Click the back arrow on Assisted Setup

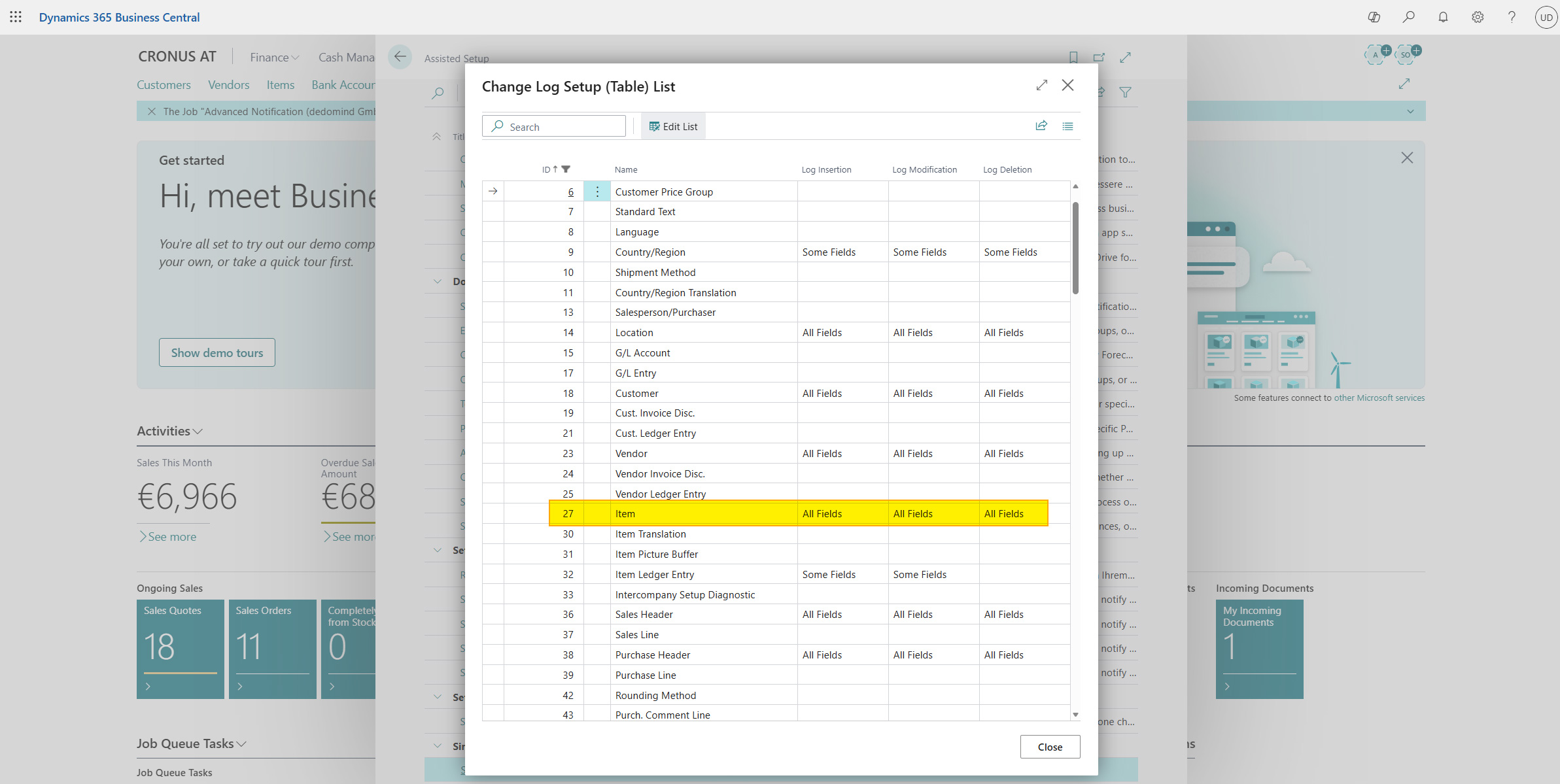400,57
